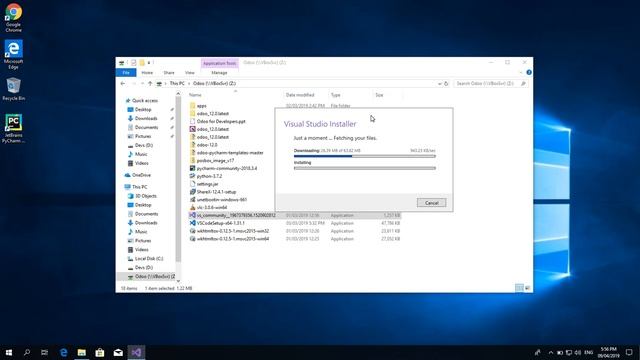This screenshot has height=360, width=640.
Task: Switch to Details view layout
Action: tap(519, 288)
